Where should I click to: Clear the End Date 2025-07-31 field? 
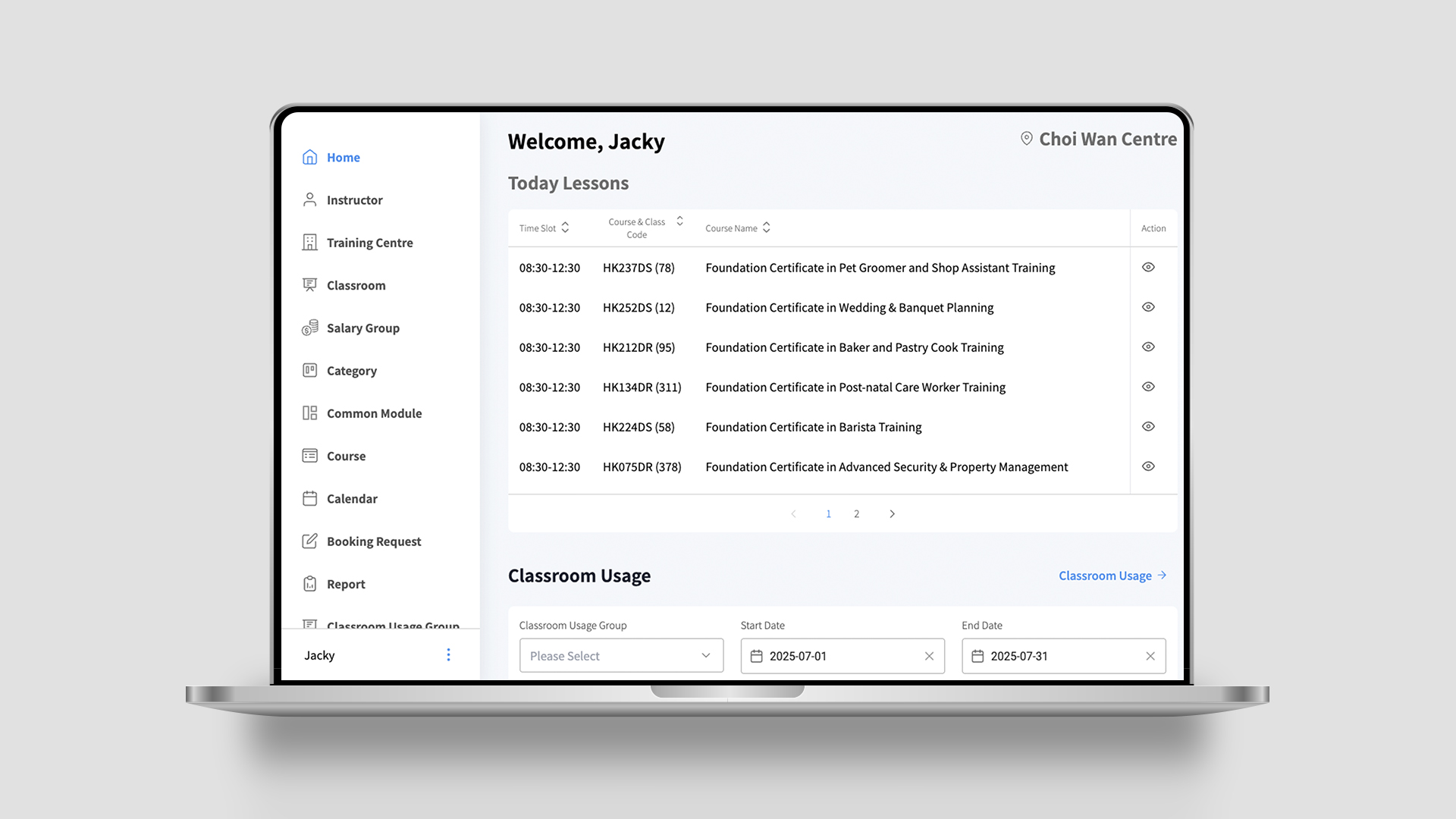point(1150,656)
